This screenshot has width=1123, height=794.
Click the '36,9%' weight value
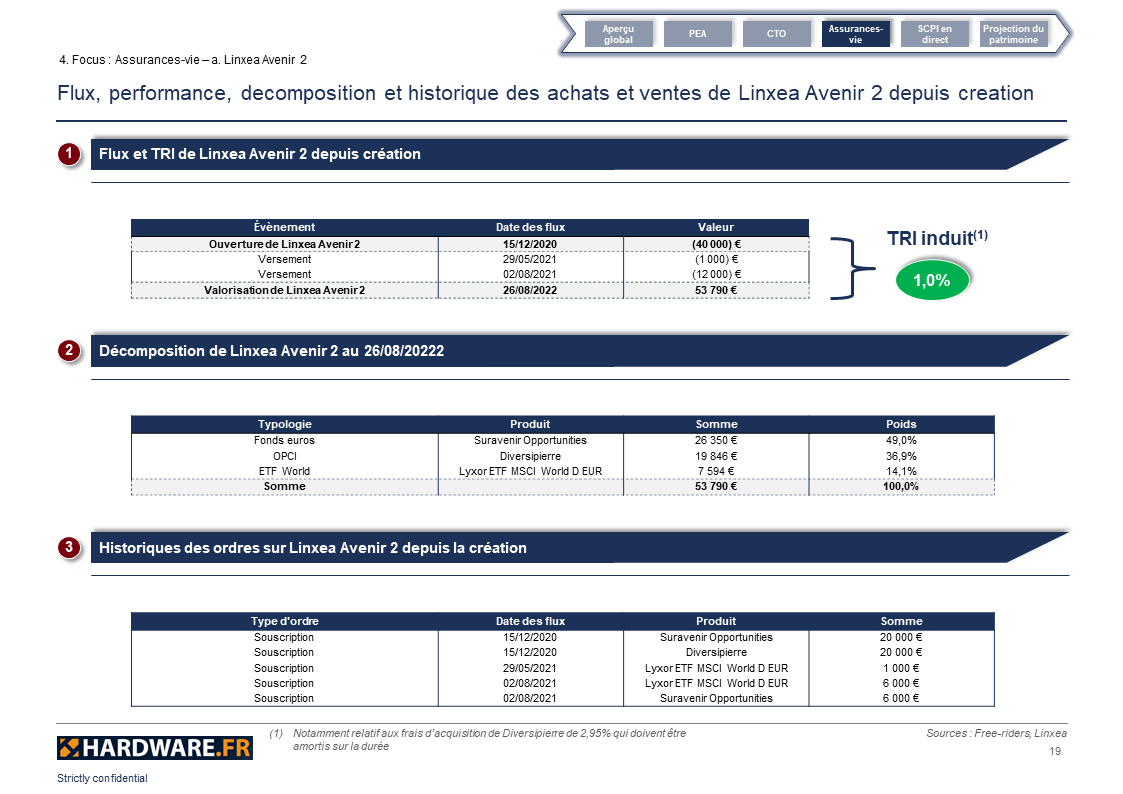pos(901,456)
